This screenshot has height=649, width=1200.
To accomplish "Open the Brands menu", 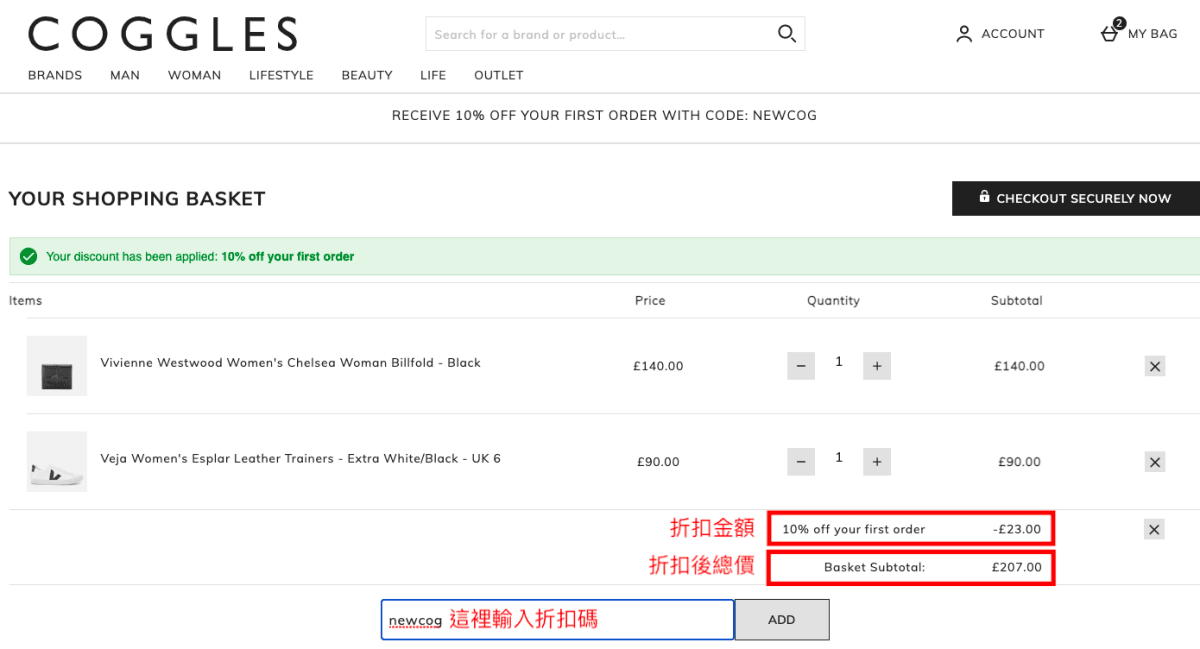I will [x=55, y=75].
